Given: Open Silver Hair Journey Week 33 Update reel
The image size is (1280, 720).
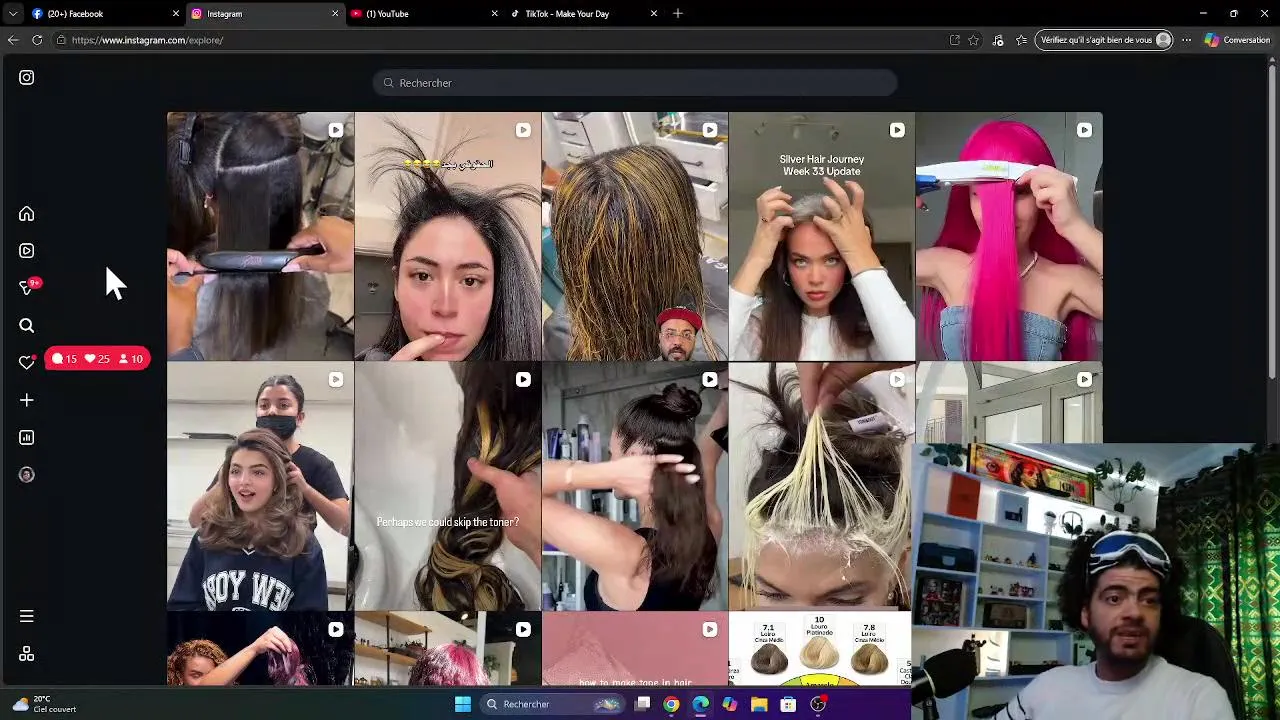Looking at the screenshot, I should (x=821, y=235).
